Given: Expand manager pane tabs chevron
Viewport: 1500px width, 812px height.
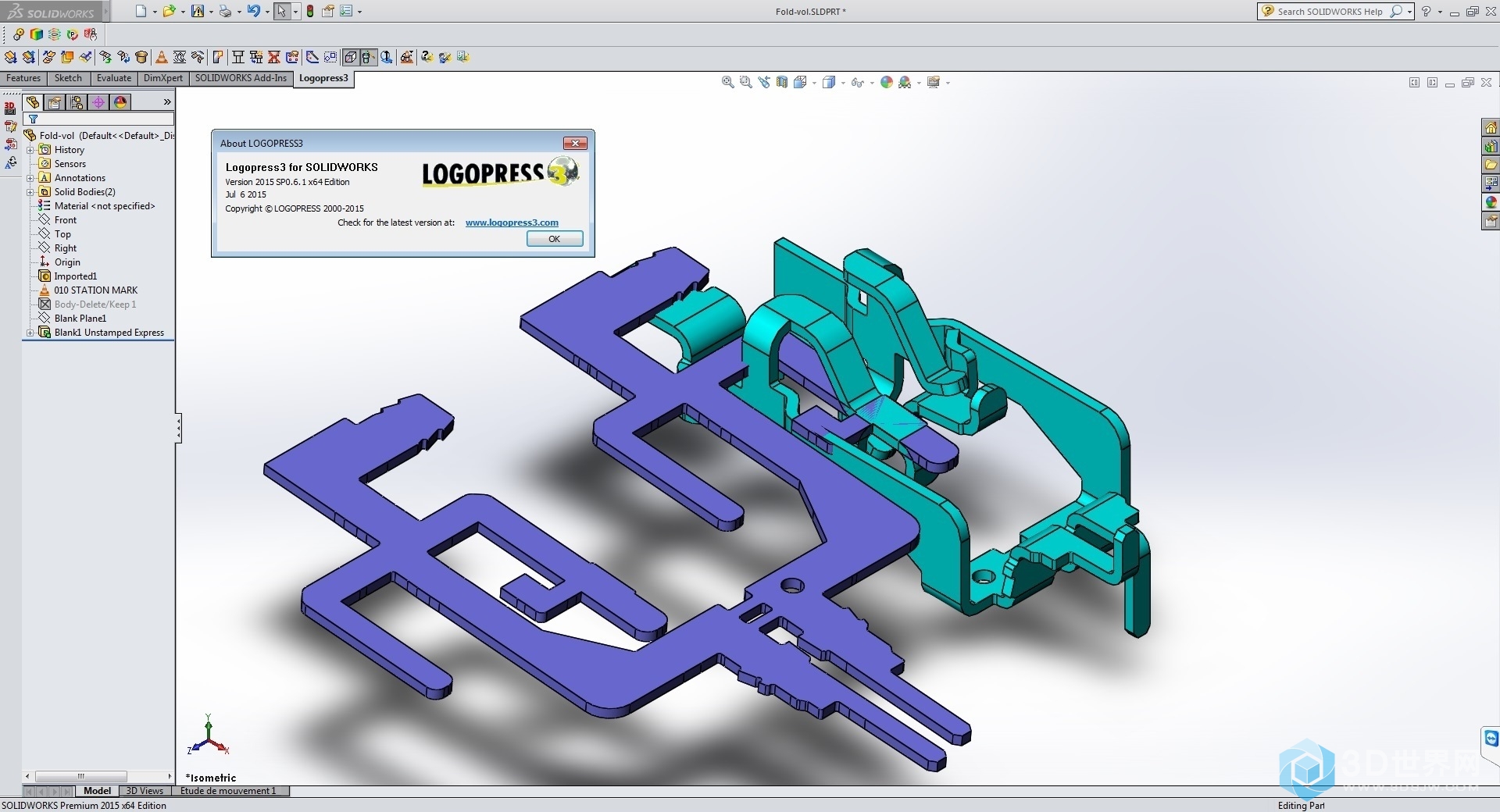Looking at the screenshot, I should (167, 102).
